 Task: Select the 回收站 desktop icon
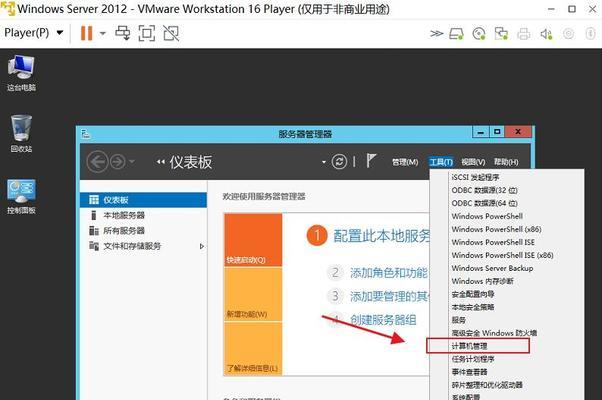[x=21, y=133]
